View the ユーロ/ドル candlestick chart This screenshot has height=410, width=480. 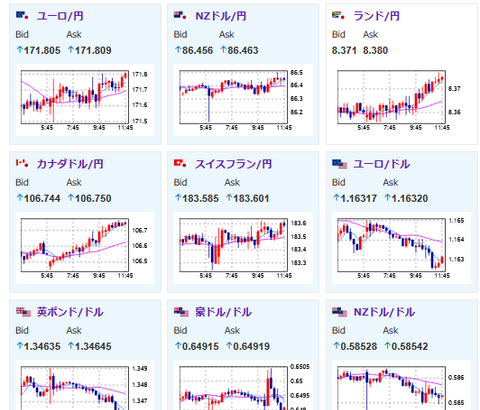(401, 248)
